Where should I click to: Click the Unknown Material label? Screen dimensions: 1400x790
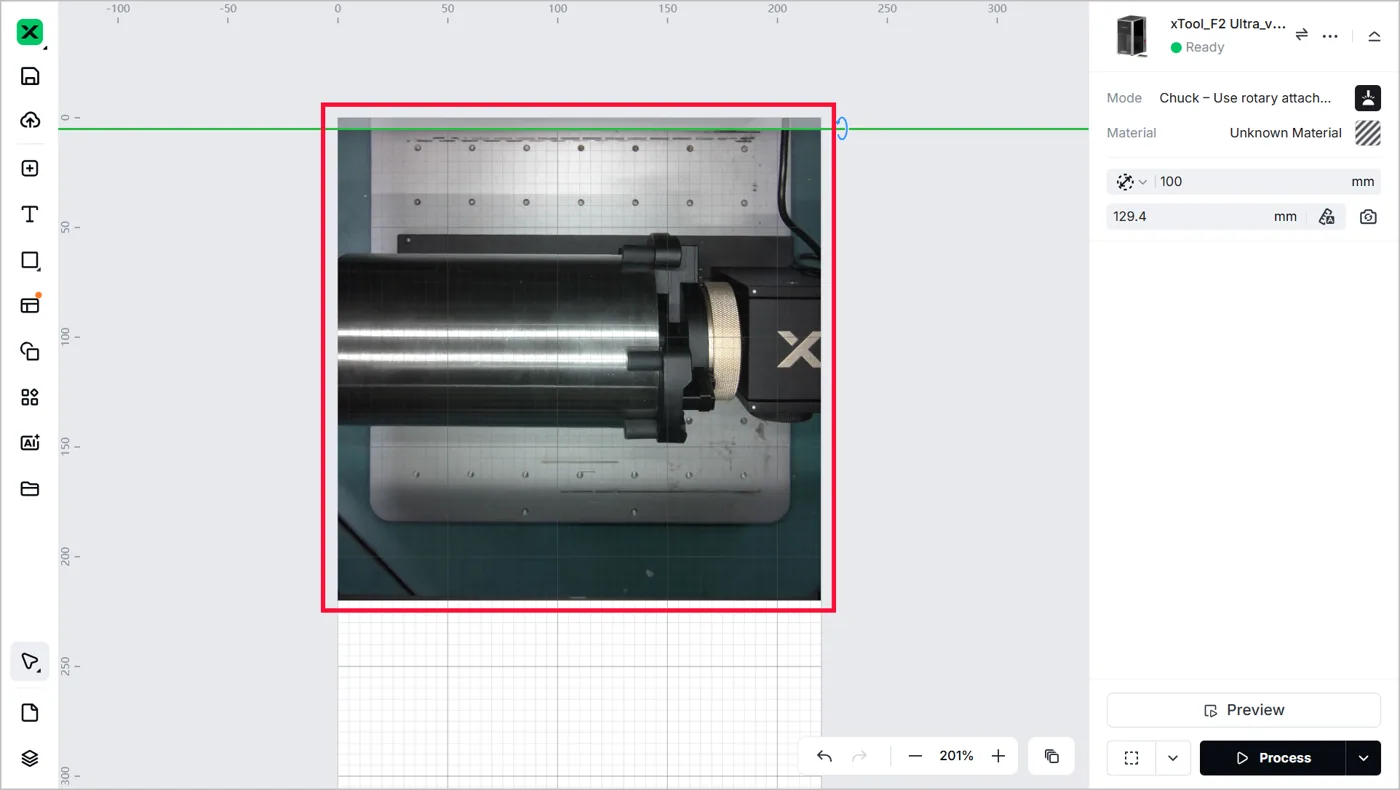pyautogui.click(x=1285, y=133)
